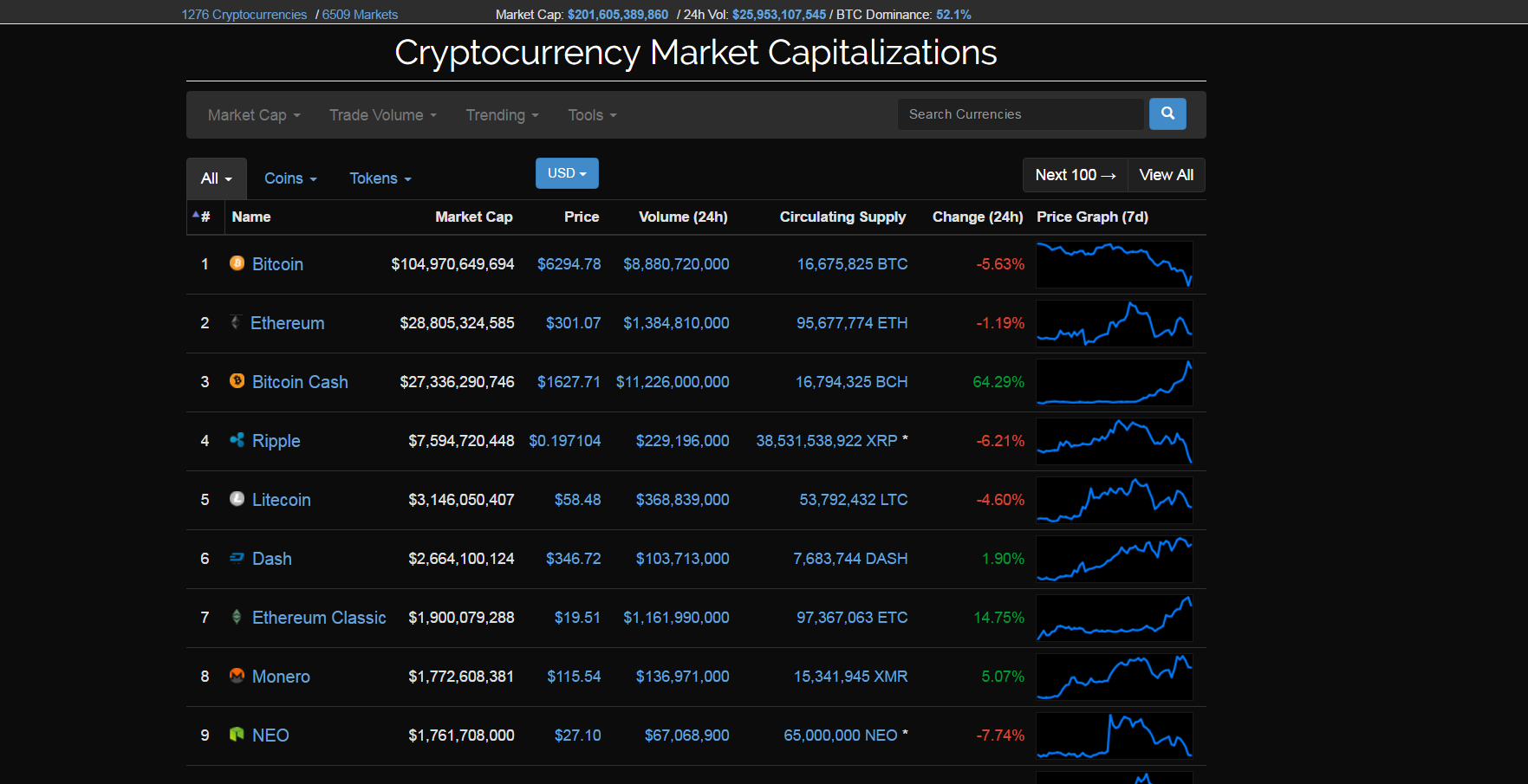Click inside the Search Currencies field

[x=1021, y=114]
